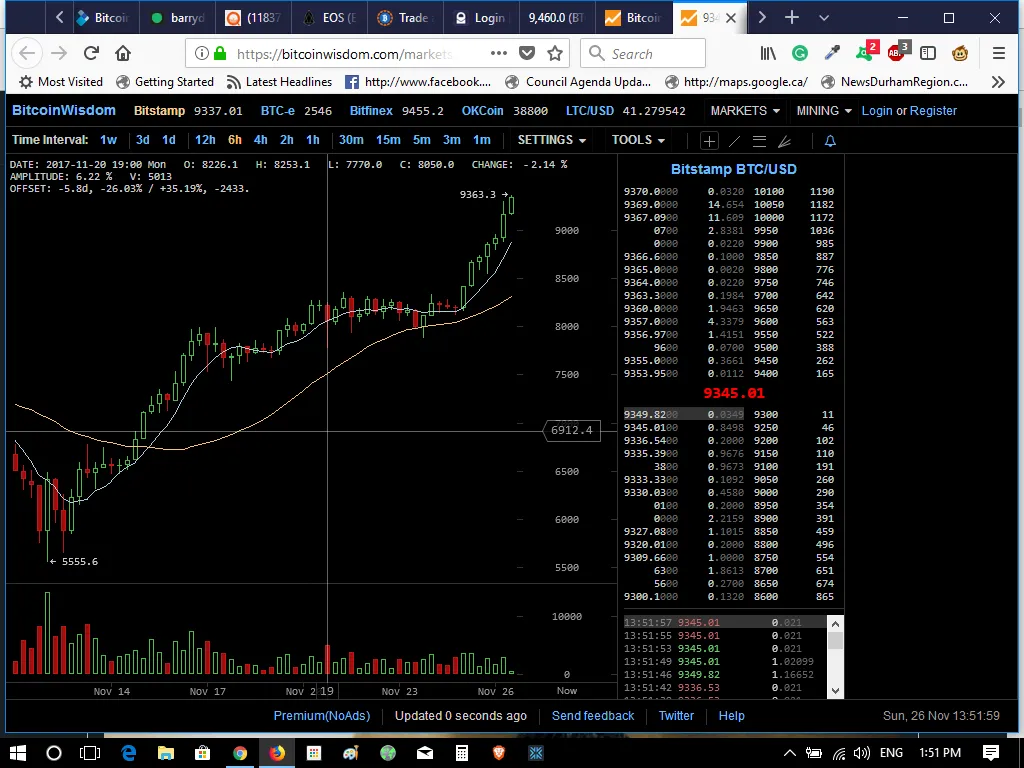
Task: Switch chart to 15m interval
Action: [x=388, y=140]
